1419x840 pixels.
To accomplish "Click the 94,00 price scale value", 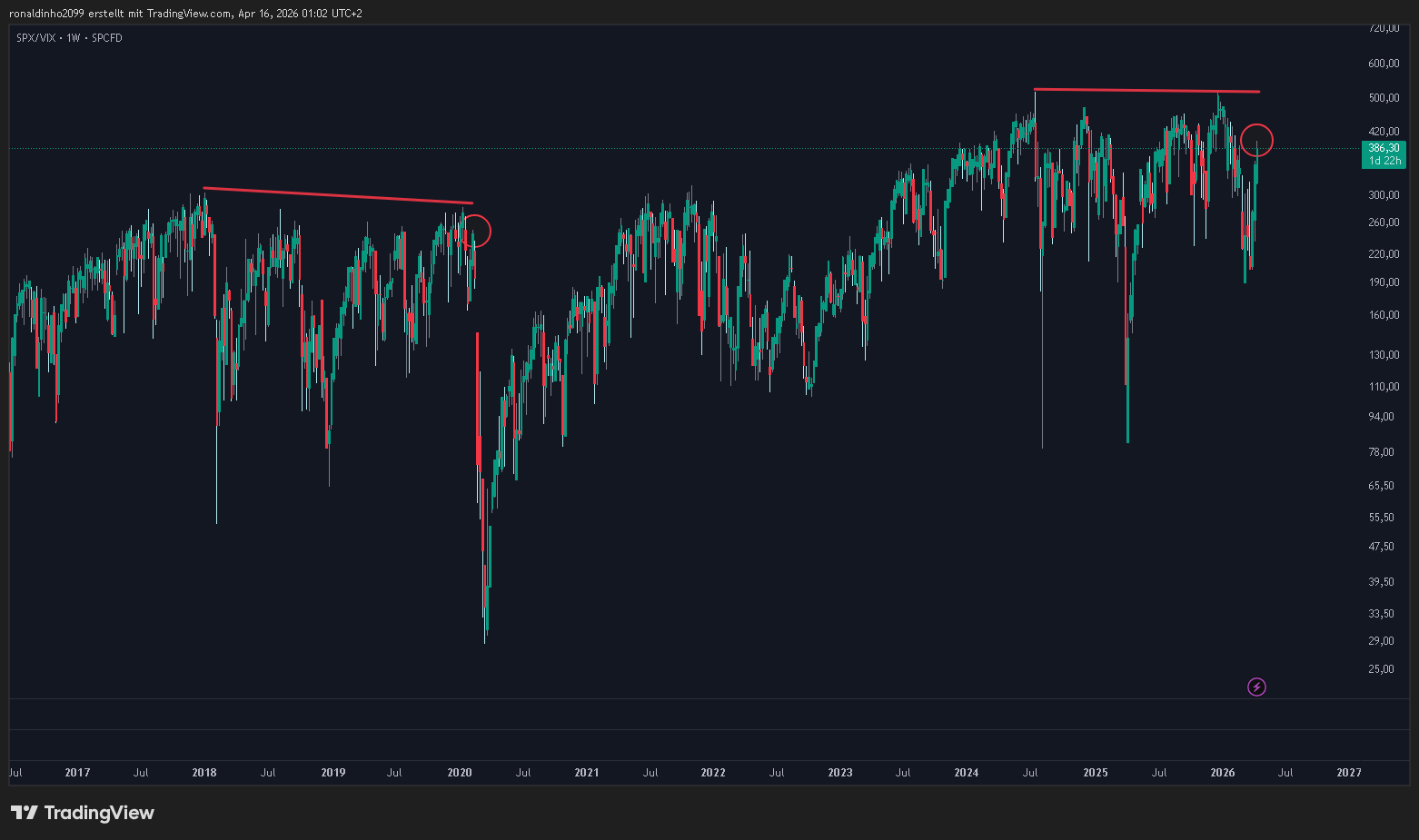I will pos(1381,417).
